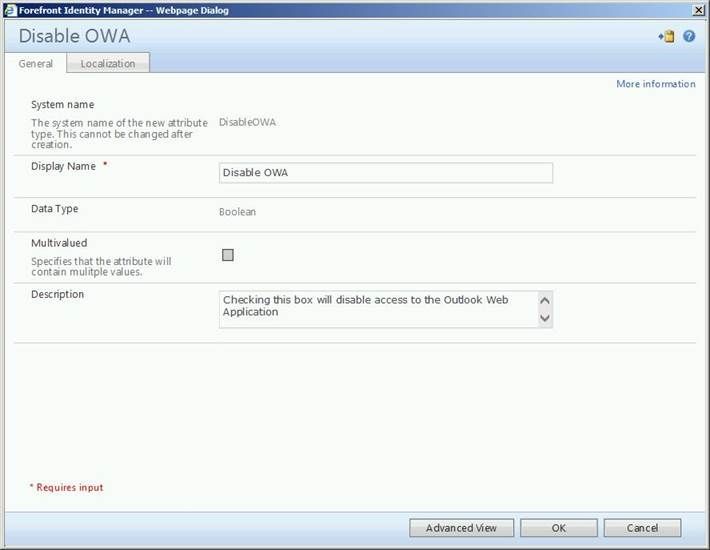Click the 'Multivalued' label text

(59, 243)
